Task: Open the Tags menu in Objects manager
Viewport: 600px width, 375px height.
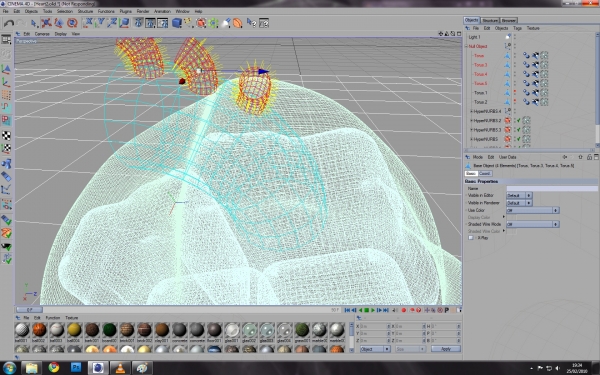Action: (517, 28)
